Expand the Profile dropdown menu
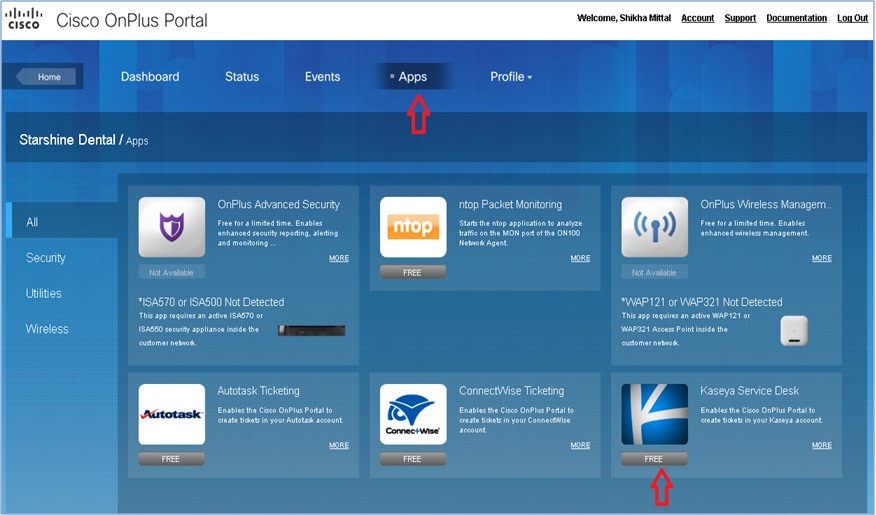 (511, 77)
